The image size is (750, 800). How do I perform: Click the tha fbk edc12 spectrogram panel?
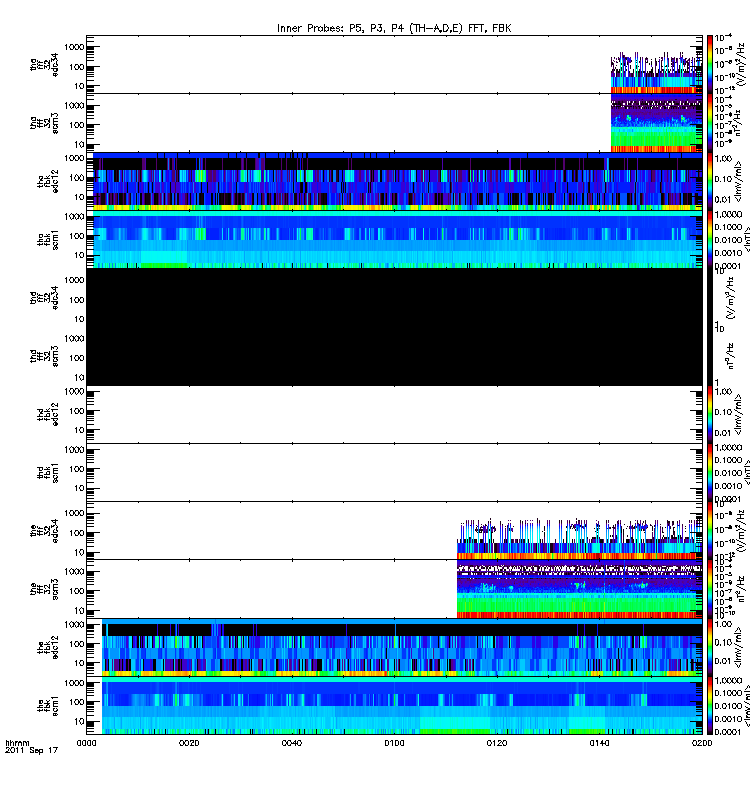click(394, 181)
